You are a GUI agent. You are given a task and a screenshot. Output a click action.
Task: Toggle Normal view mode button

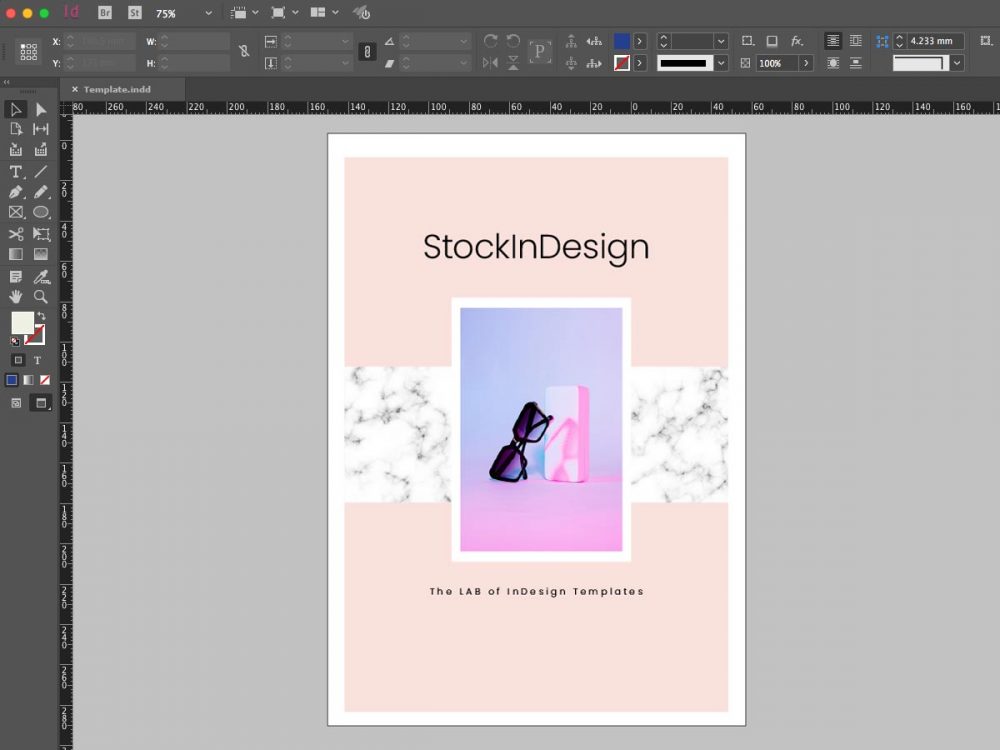click(x=16, y=403)
